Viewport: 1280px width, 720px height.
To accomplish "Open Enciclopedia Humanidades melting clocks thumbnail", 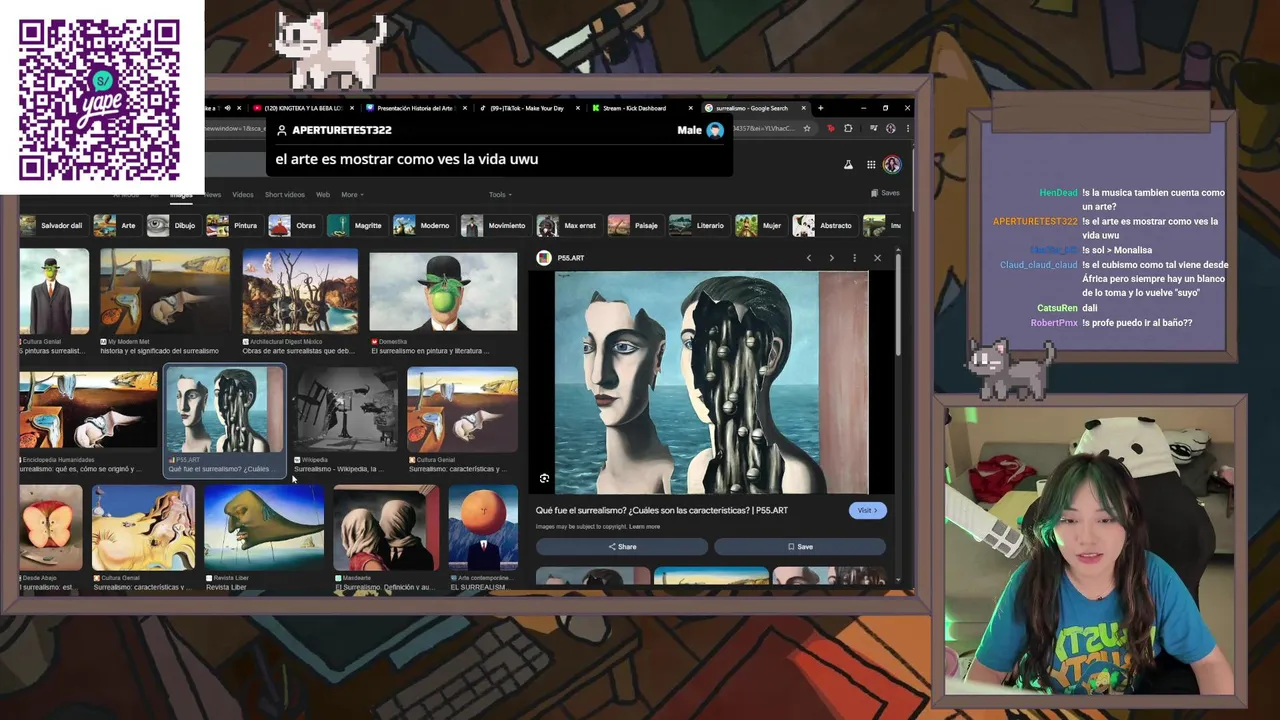I will [88, 410].
